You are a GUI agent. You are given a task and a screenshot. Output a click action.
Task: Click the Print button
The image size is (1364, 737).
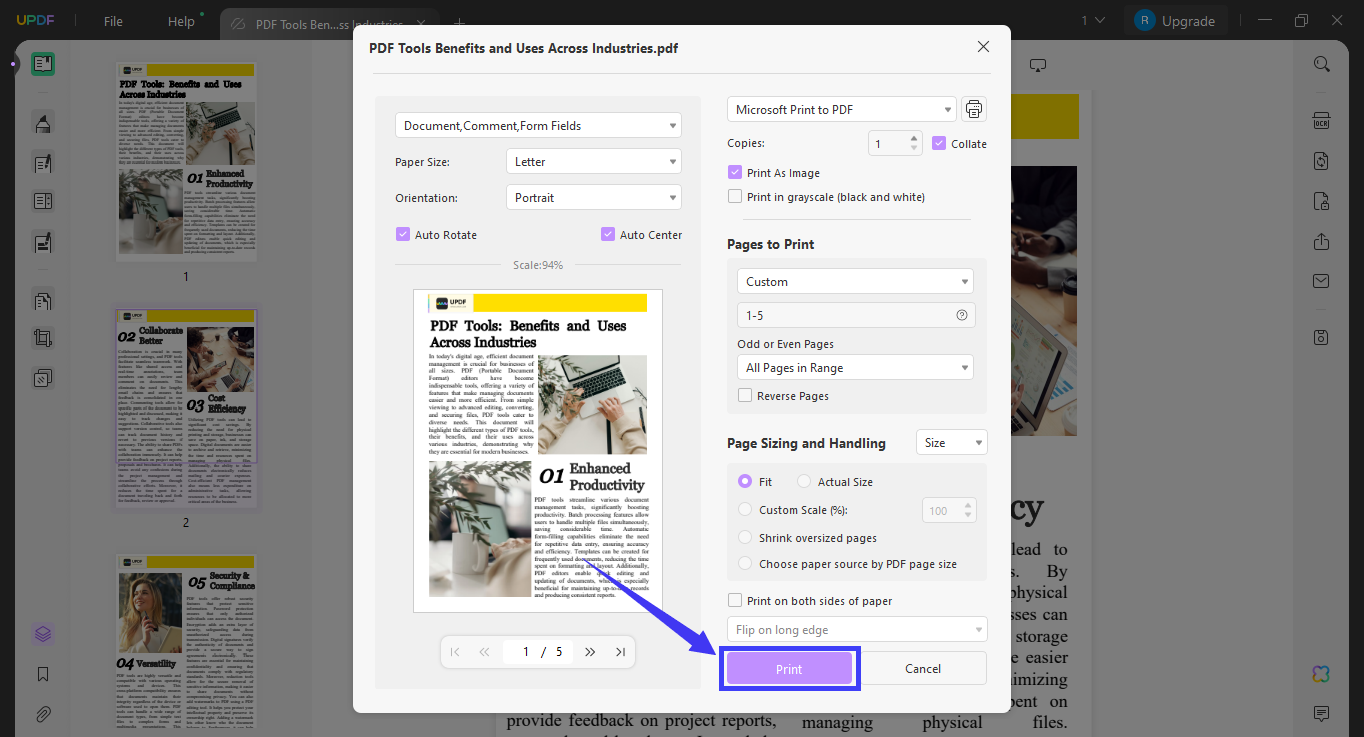(789, 668)
